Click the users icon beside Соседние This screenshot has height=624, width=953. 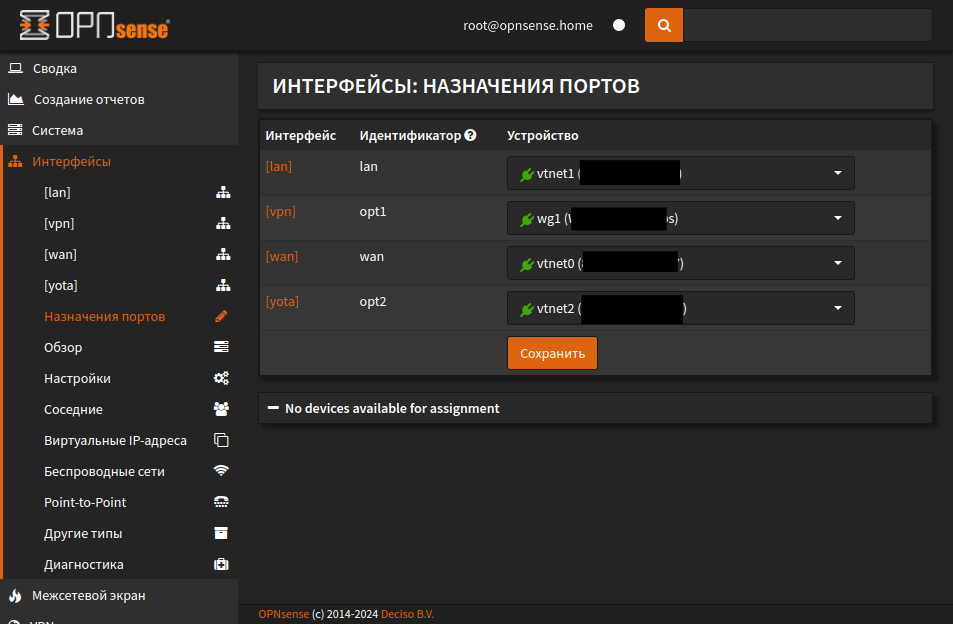coord(221,409)
